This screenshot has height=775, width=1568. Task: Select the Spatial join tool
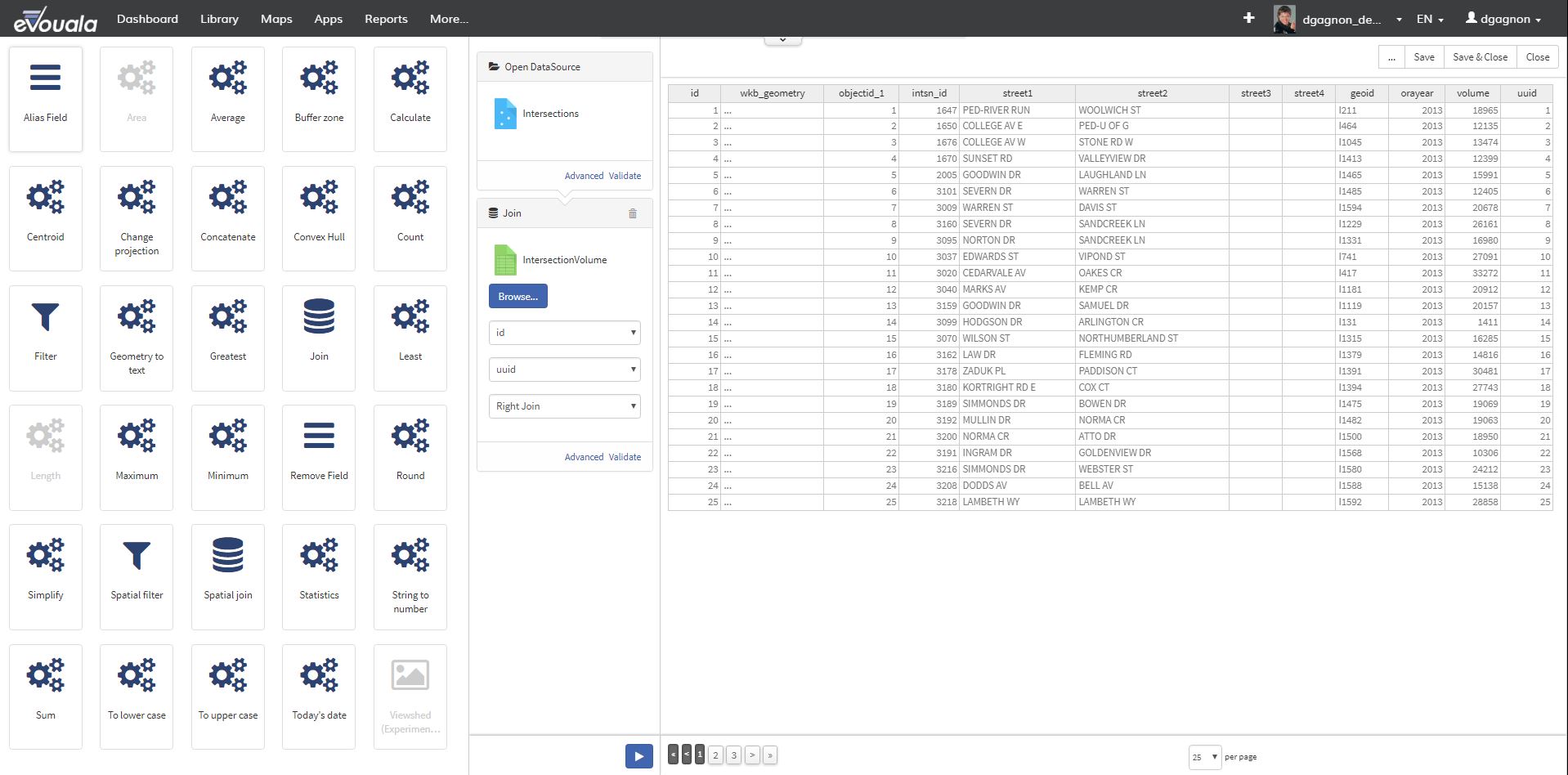click(x=228, y=576)
